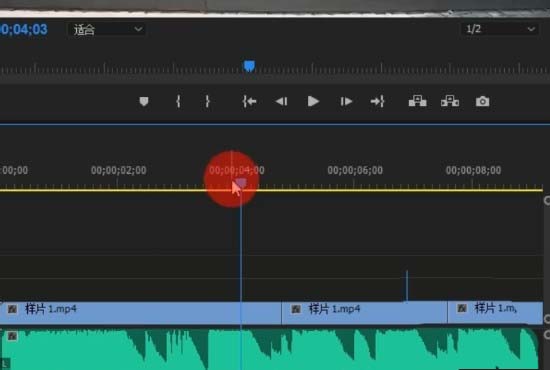Click timeline ruler at 00;00;08;00
Image resolution: width=550 pixels, height=370 pixels.
tap(473, 170)
